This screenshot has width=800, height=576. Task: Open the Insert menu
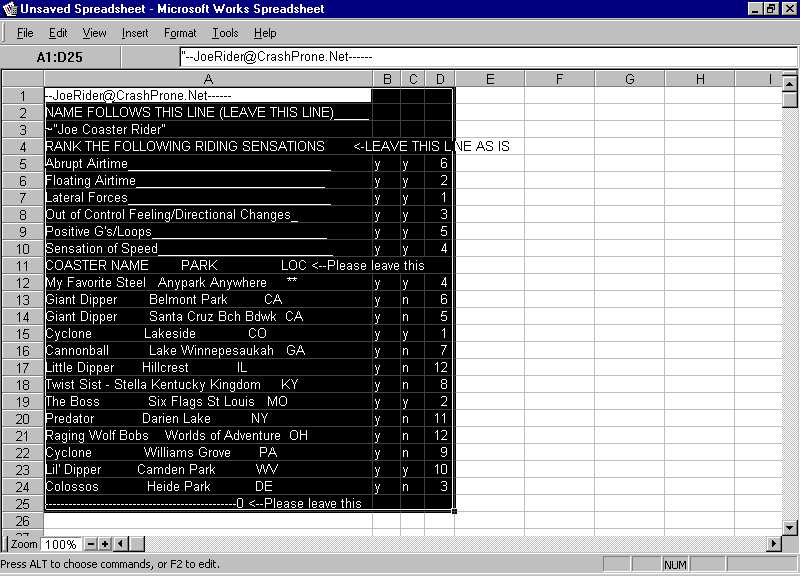pyautogui.click(x=135, y=33)
